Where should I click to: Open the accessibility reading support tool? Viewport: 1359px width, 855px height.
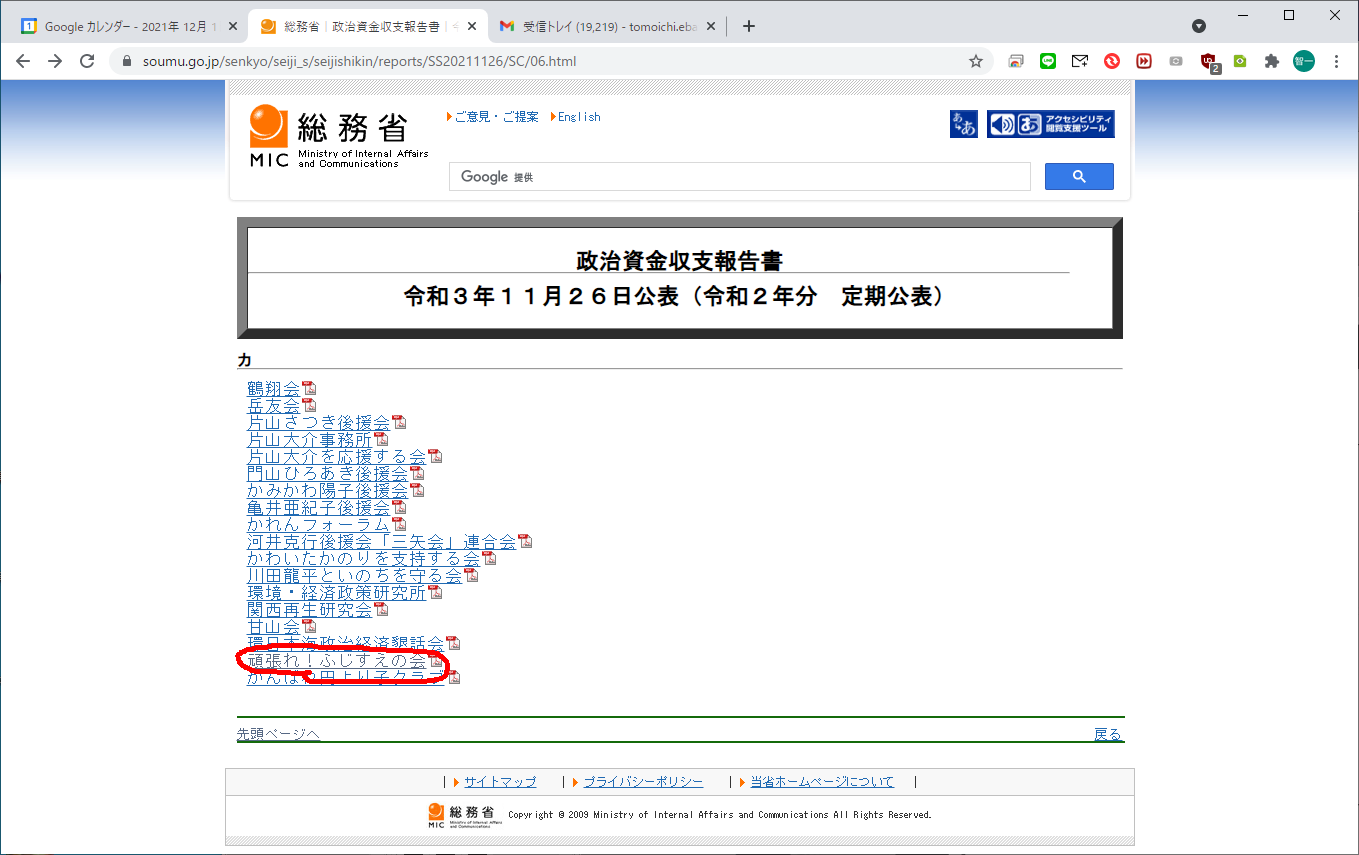[1050, 124]
